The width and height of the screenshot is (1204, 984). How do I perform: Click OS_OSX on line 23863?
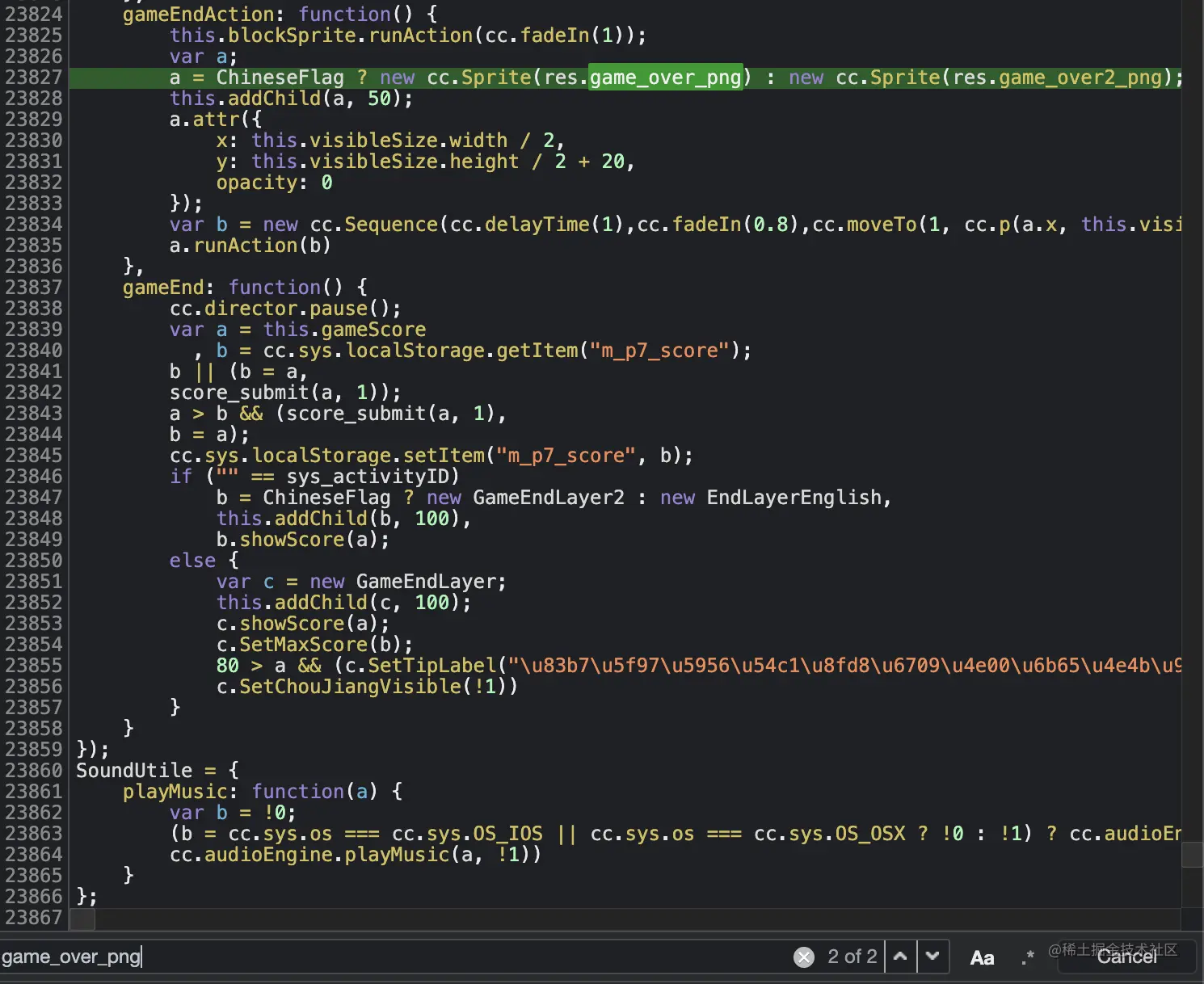870,834
